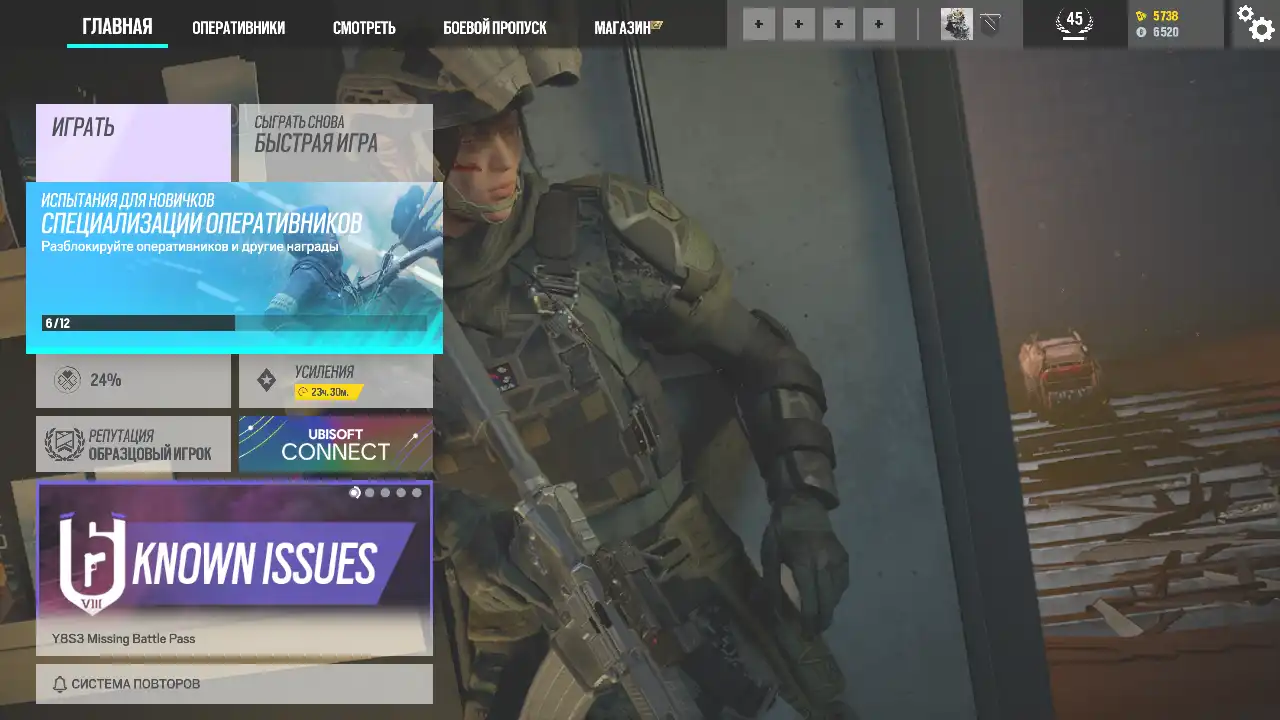
Task: Click the bell icon for replay system
Action: tap(60, 684)
